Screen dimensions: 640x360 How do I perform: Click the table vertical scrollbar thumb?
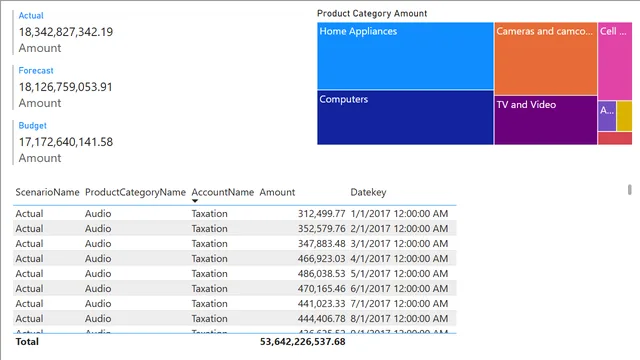coord(630,190)
